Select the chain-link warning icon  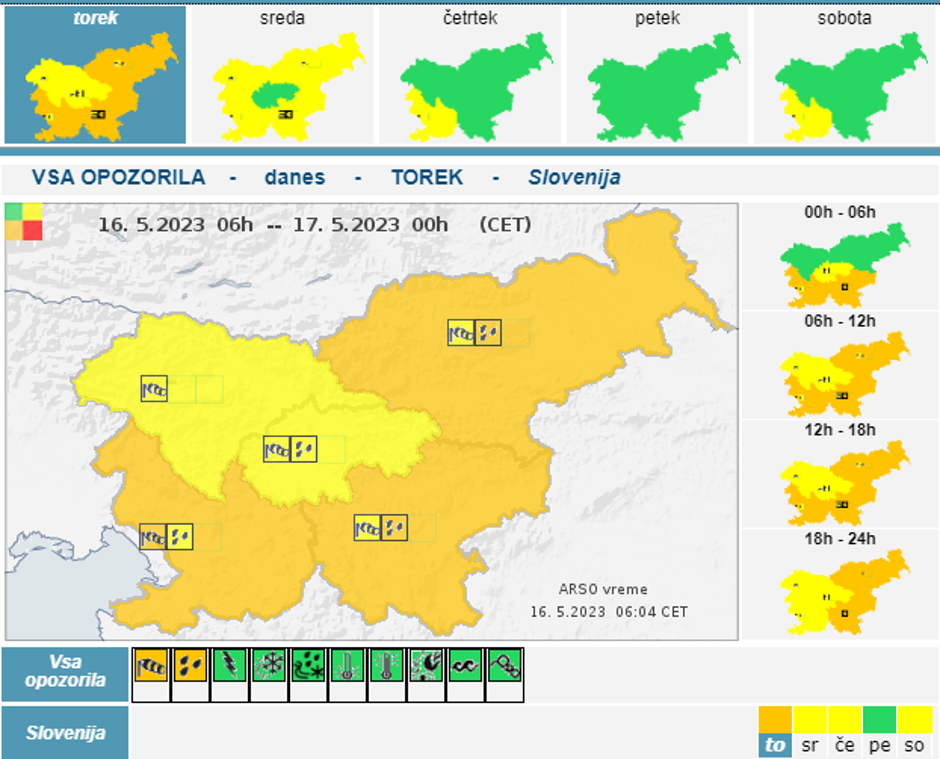(505, 666)
